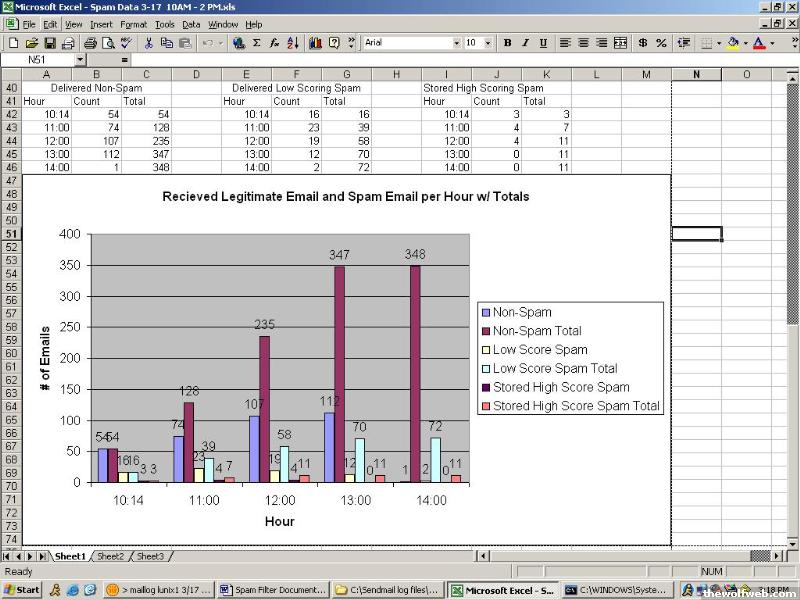
Task: Open the Arial font name dropdown
Action: (455, 43)
